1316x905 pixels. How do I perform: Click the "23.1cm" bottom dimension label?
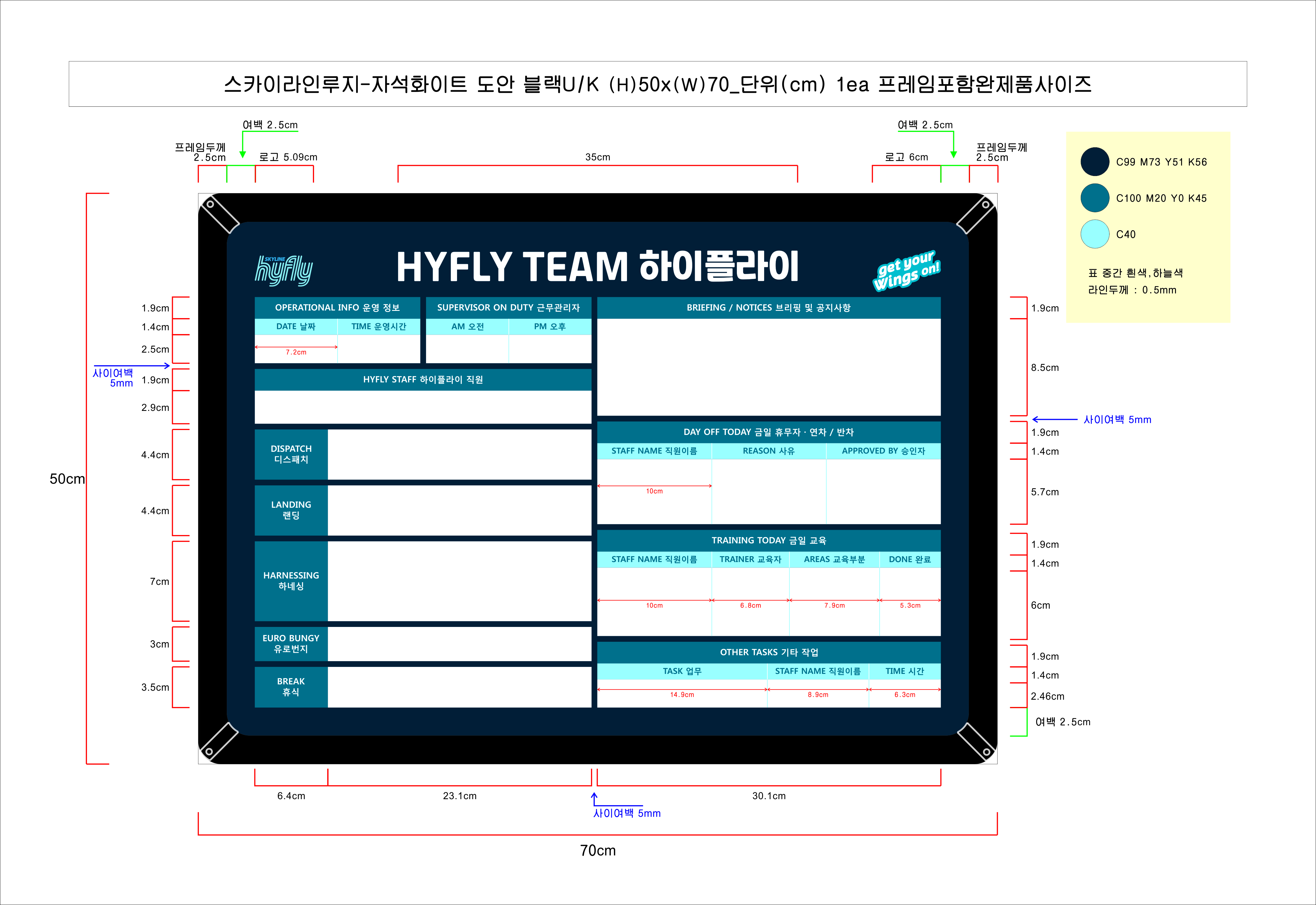(x=460, y=796)
